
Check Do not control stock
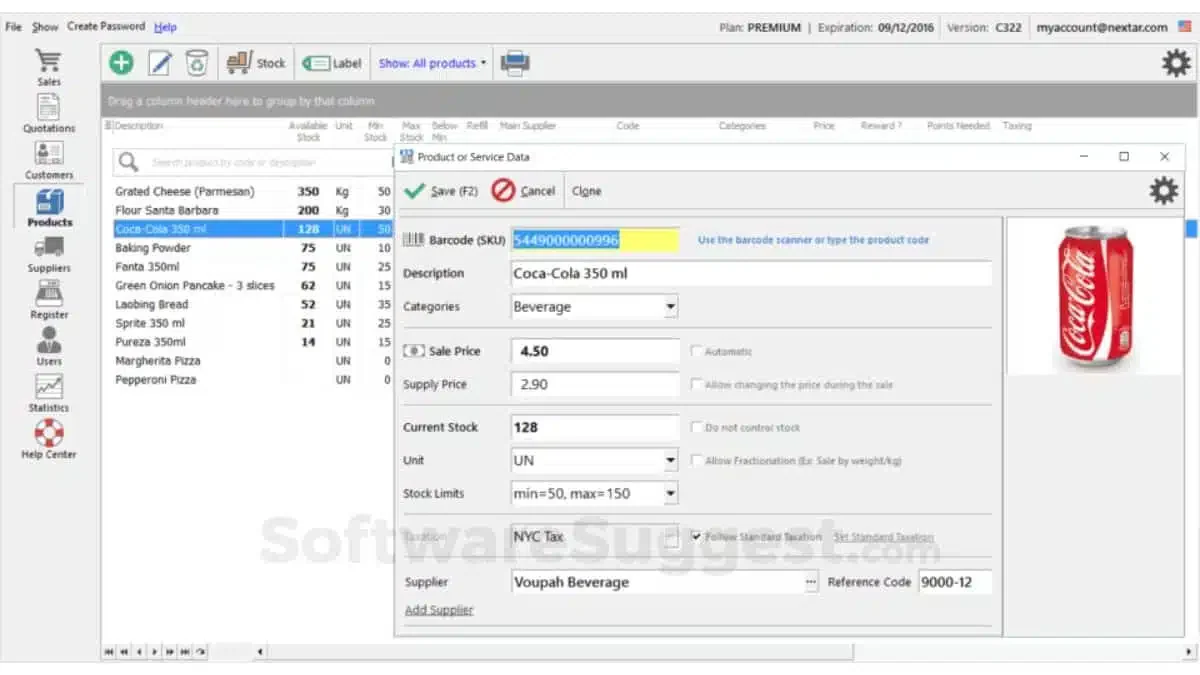(x=697, y=427)
